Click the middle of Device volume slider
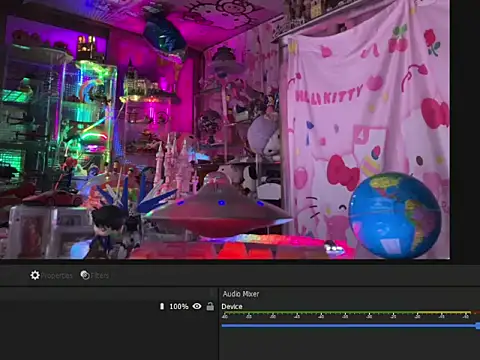 point(351,325)
